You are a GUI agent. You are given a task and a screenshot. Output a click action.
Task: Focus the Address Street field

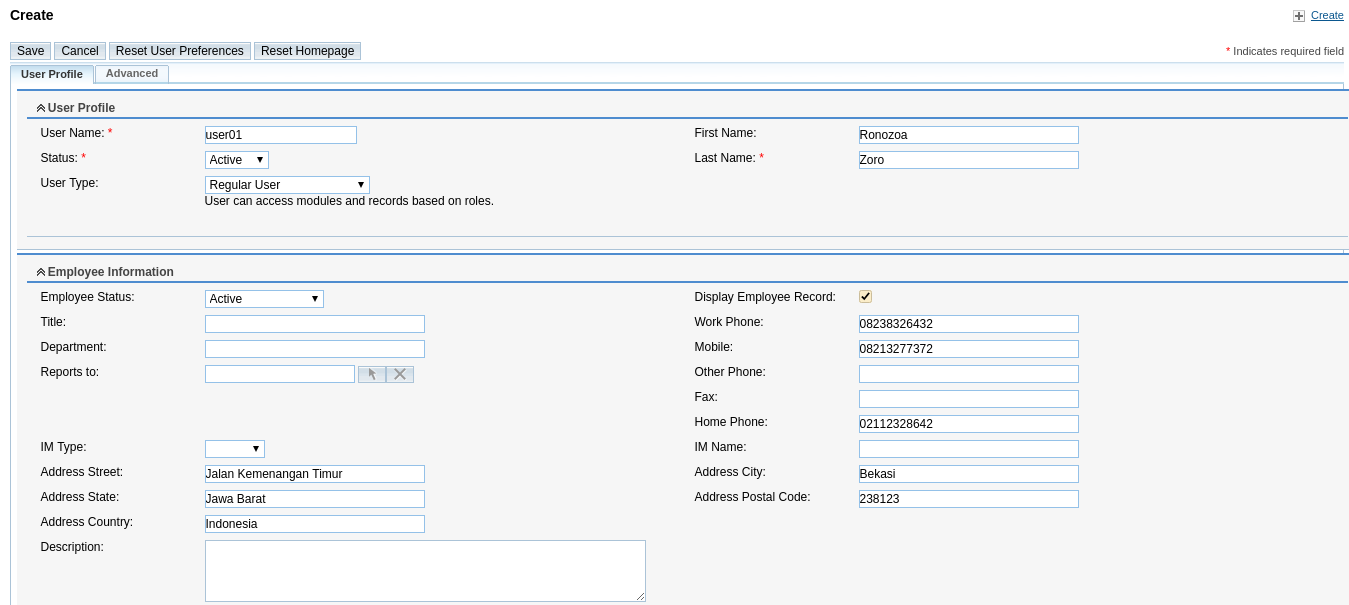click(315, 474)
